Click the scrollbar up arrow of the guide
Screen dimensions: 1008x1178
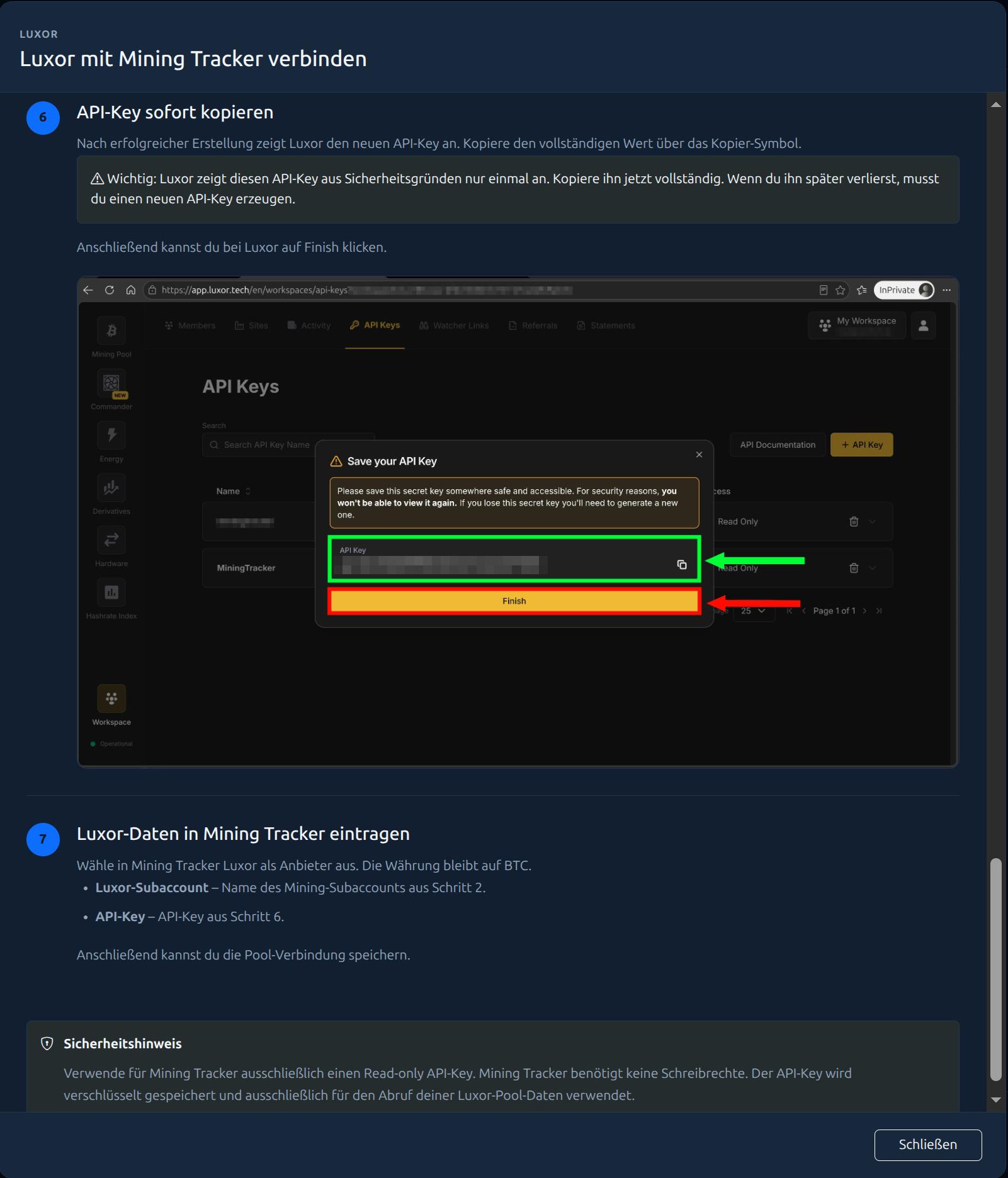995,105
